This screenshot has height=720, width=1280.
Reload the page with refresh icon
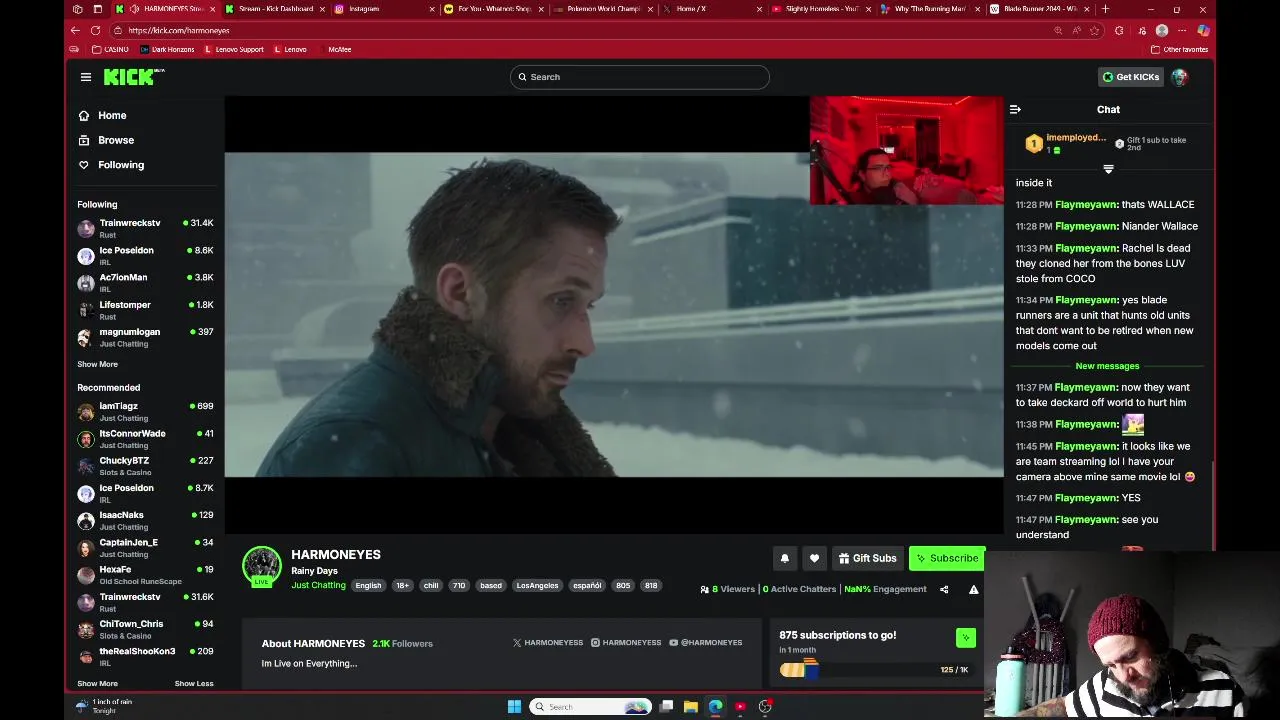click(95, 30)
